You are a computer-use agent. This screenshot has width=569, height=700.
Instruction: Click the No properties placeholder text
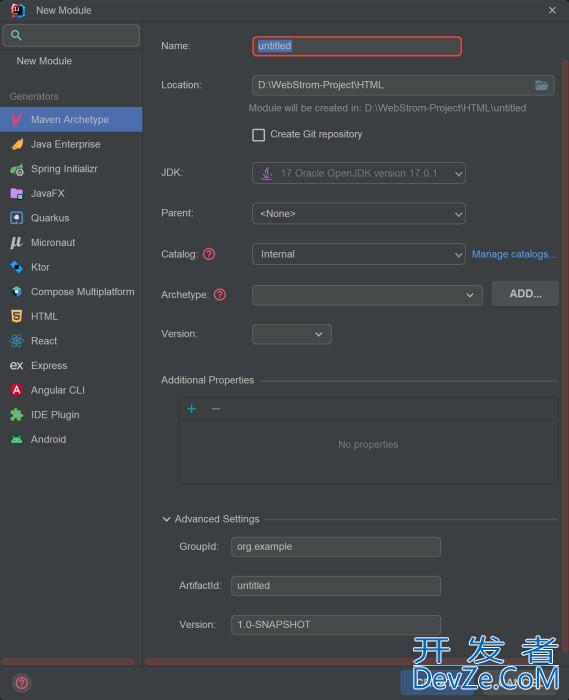368,445
